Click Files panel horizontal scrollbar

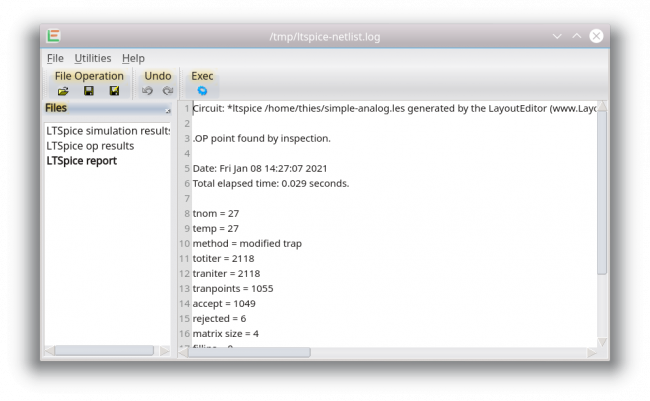(104, 351)
